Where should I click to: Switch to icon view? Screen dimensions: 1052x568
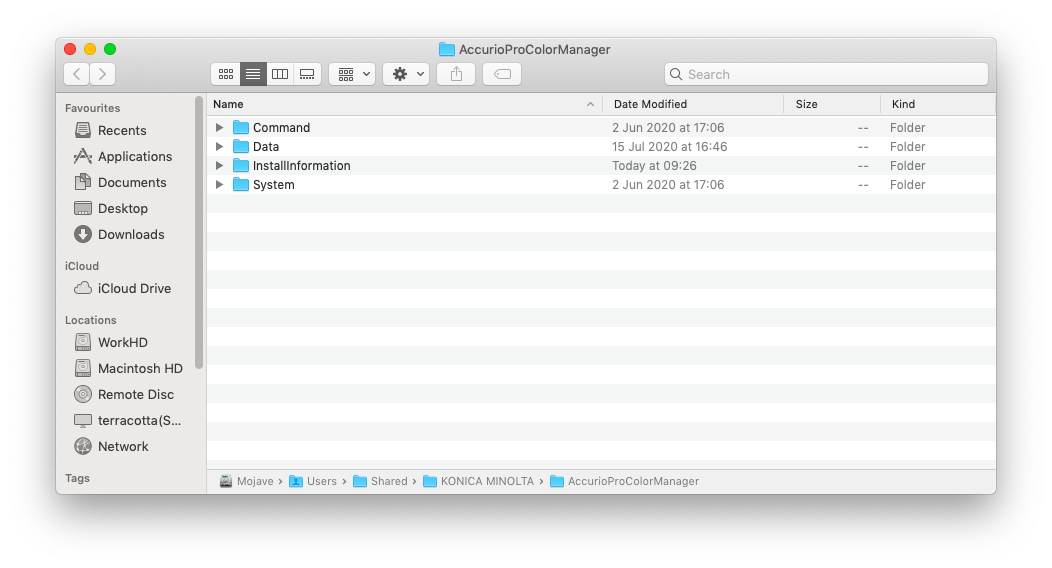226,74
